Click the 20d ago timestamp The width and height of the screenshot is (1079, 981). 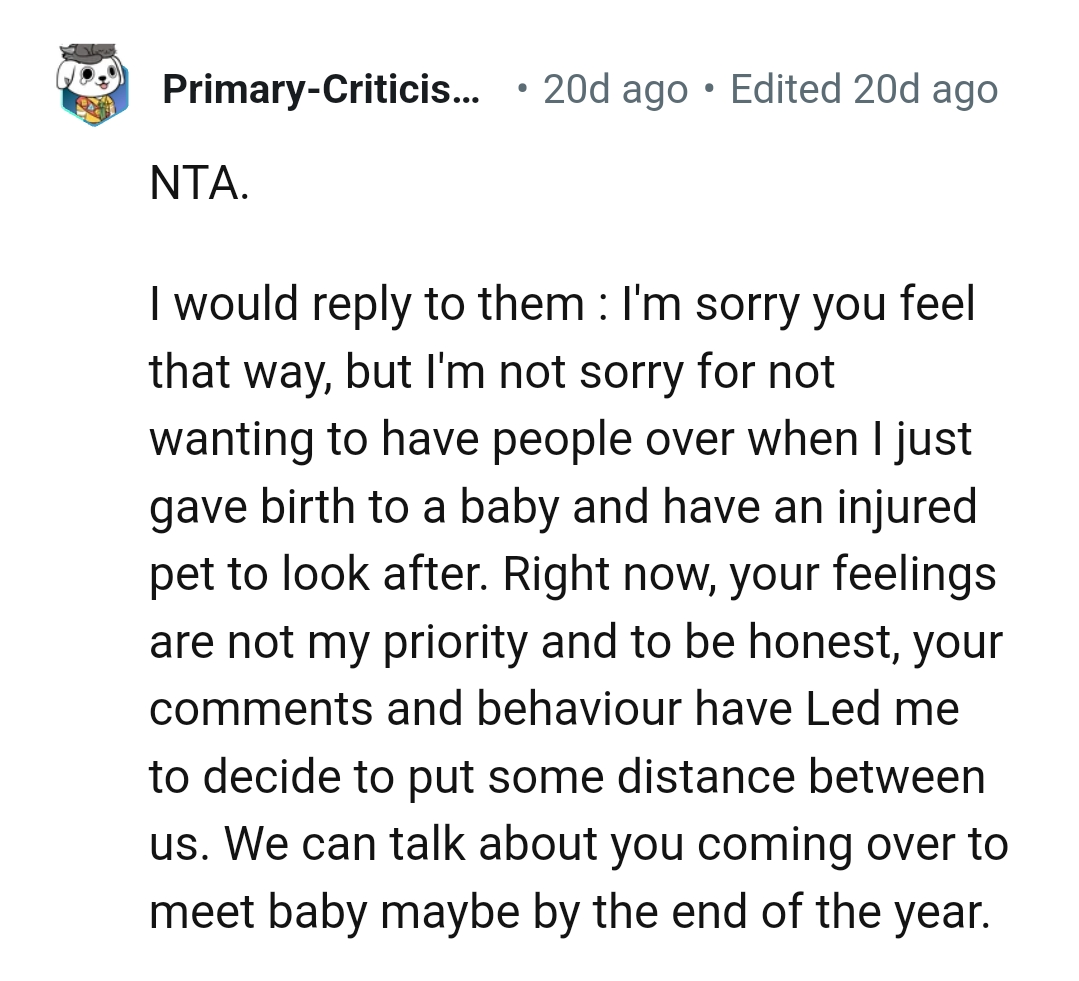point(612,88)
